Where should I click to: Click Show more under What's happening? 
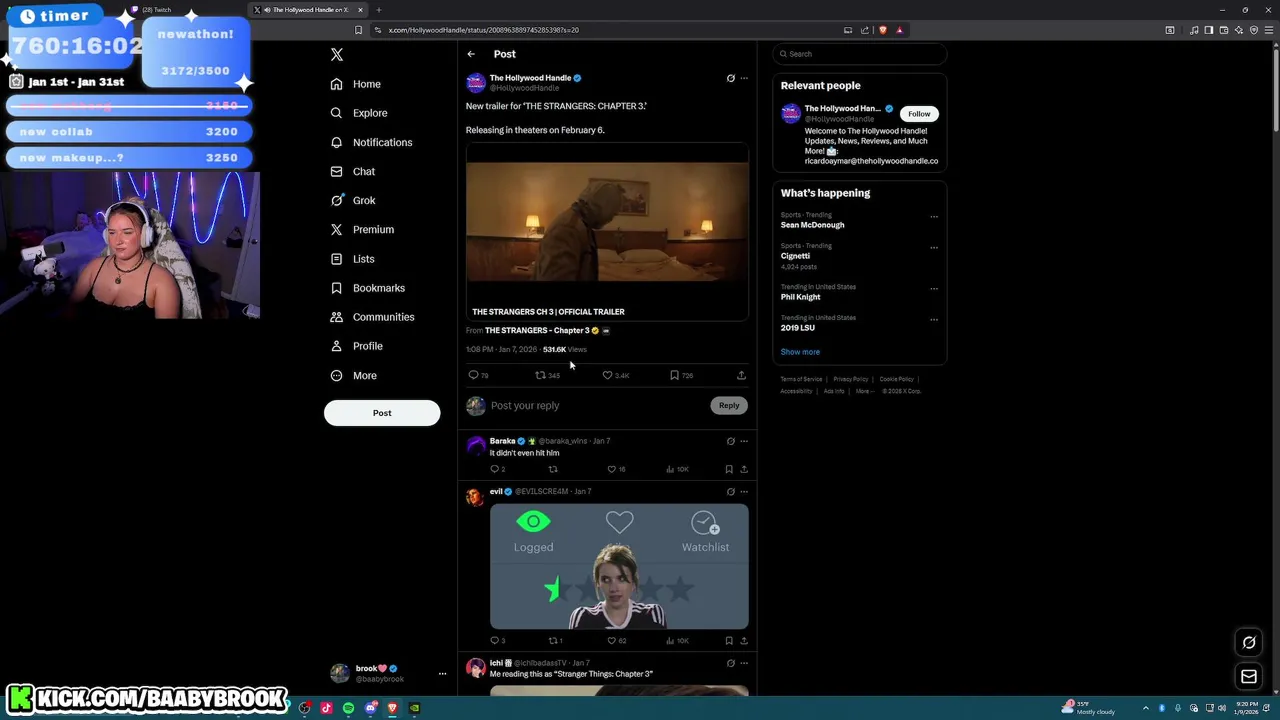(x=800, y=352)
